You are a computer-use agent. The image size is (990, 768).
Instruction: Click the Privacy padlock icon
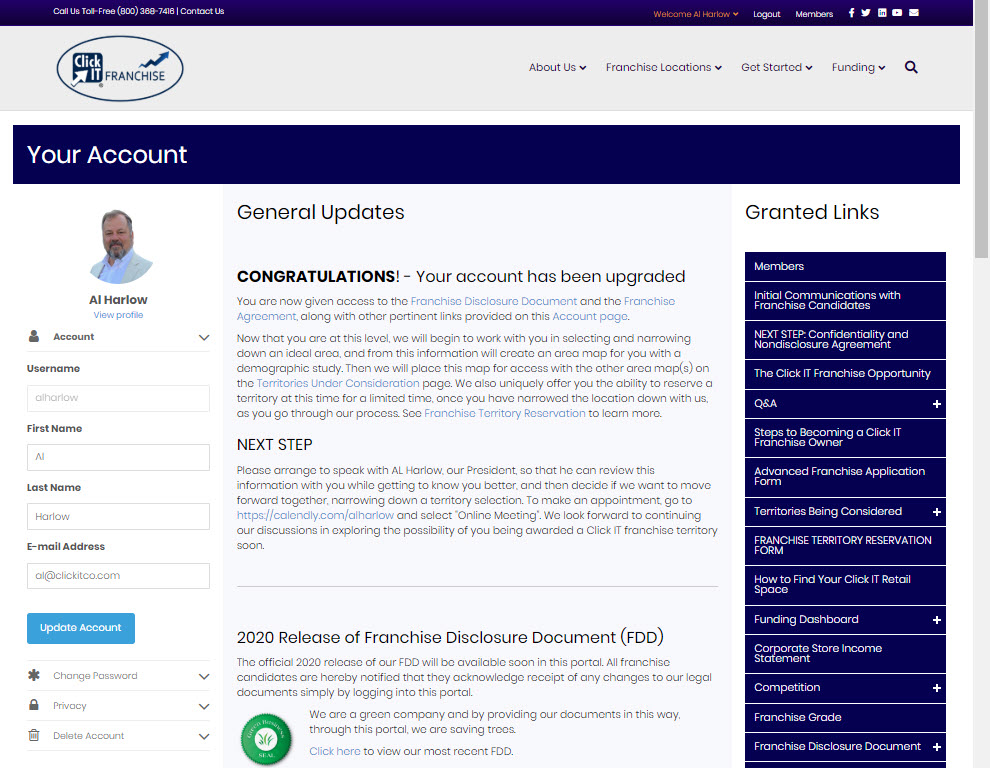pyautogui.click(x=34, y=705)
